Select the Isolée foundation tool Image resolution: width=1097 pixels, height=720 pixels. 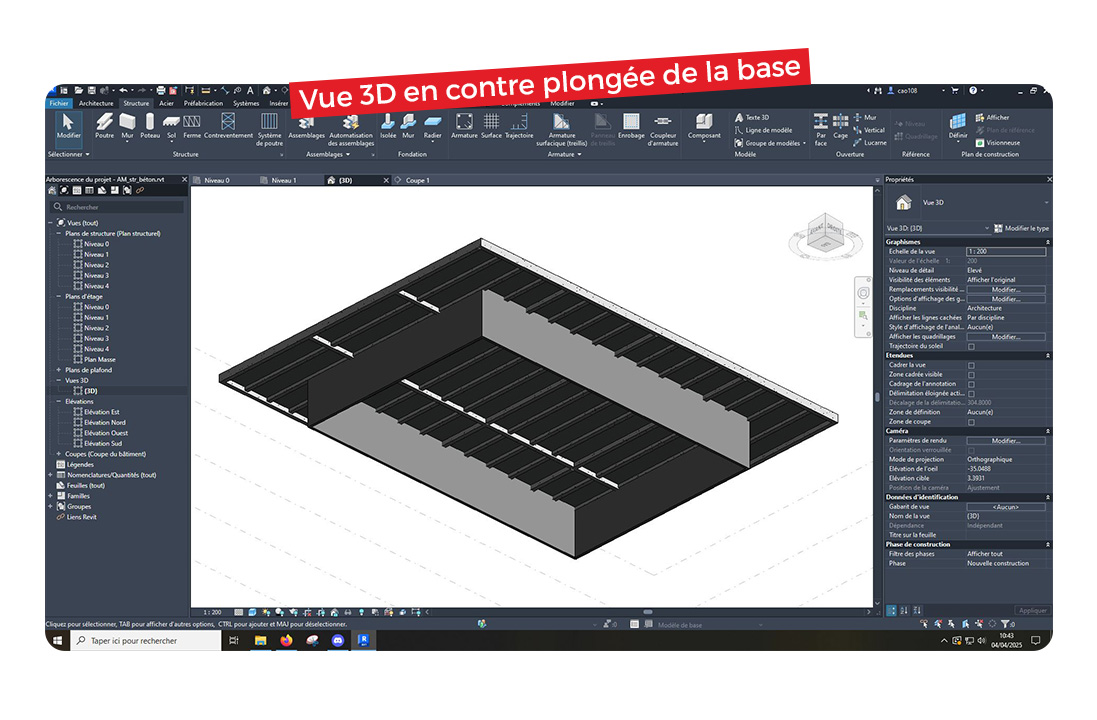click(x=388, y=126)
